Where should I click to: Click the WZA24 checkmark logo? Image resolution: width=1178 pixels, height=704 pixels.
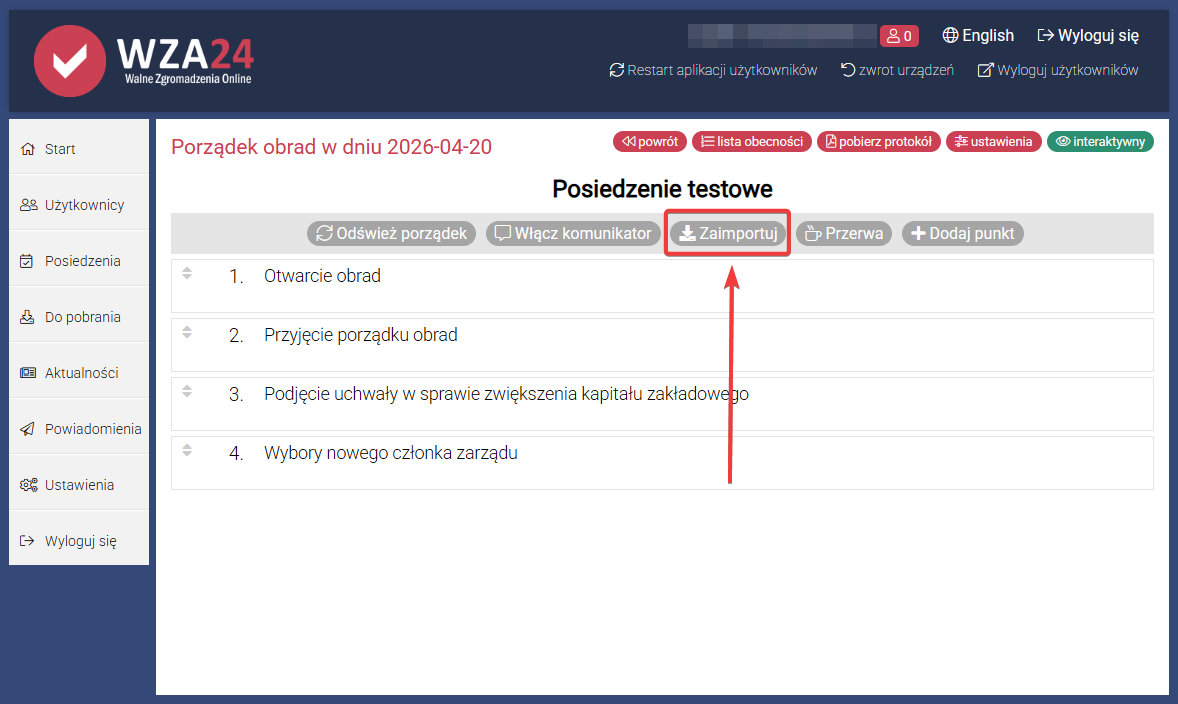(x=69, y=60)
